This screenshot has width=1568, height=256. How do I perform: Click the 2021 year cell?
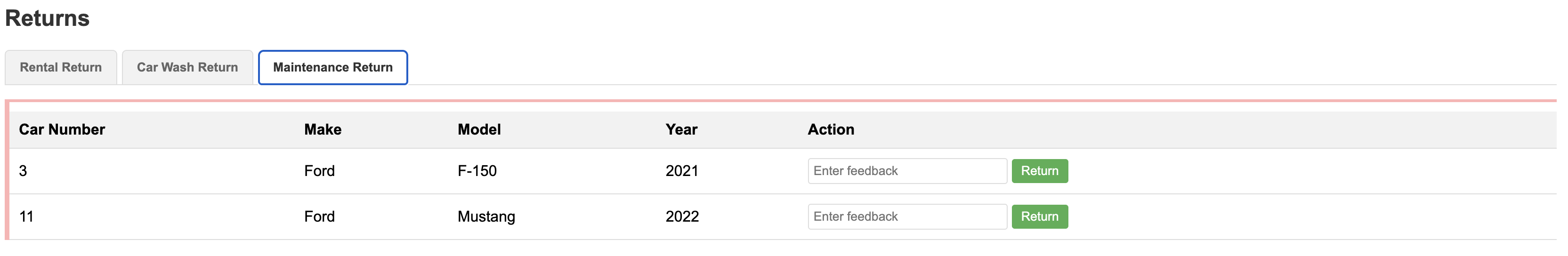pyautogui.click(x=682, y=171)
